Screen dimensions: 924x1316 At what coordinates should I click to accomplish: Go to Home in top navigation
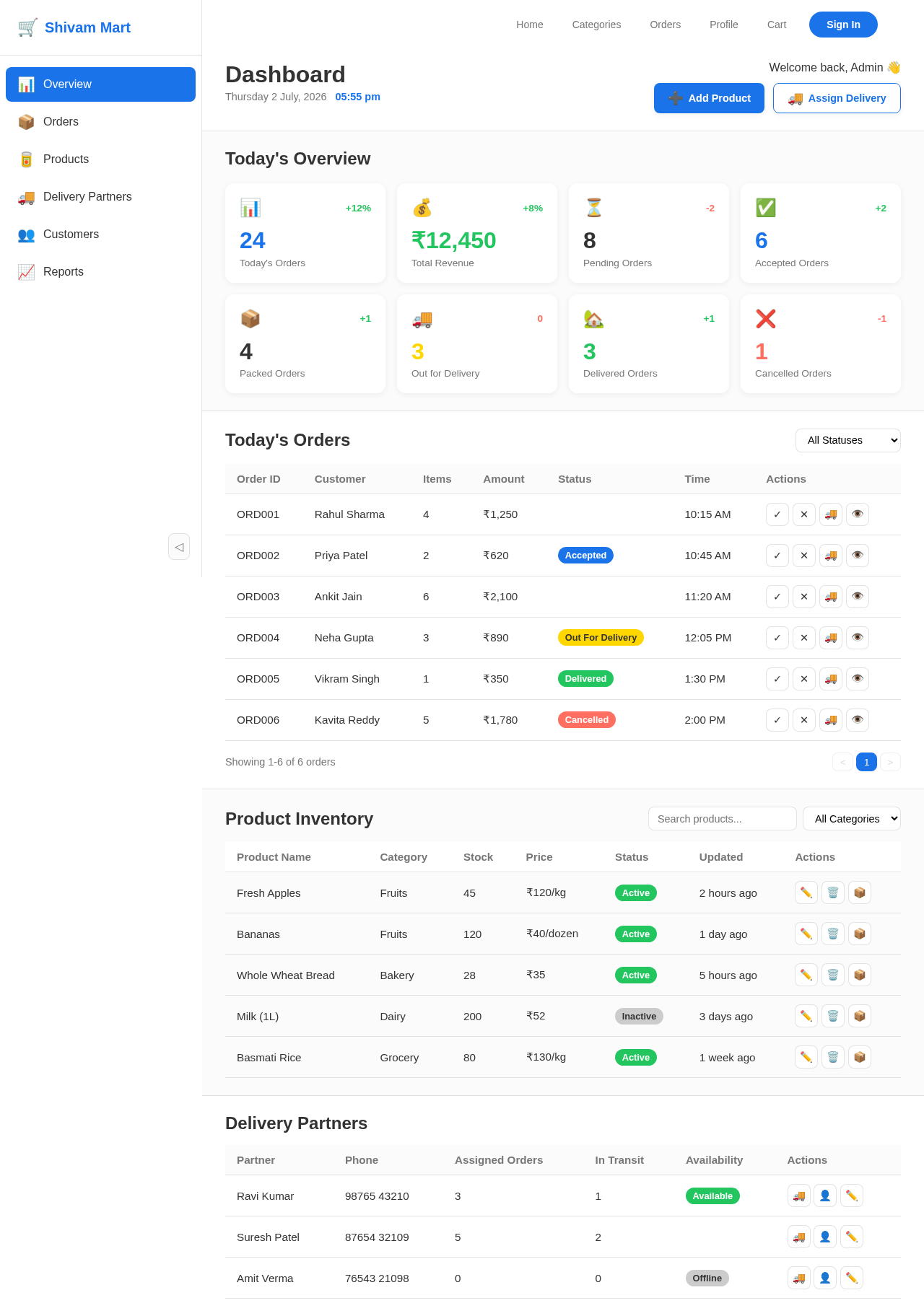530,25
